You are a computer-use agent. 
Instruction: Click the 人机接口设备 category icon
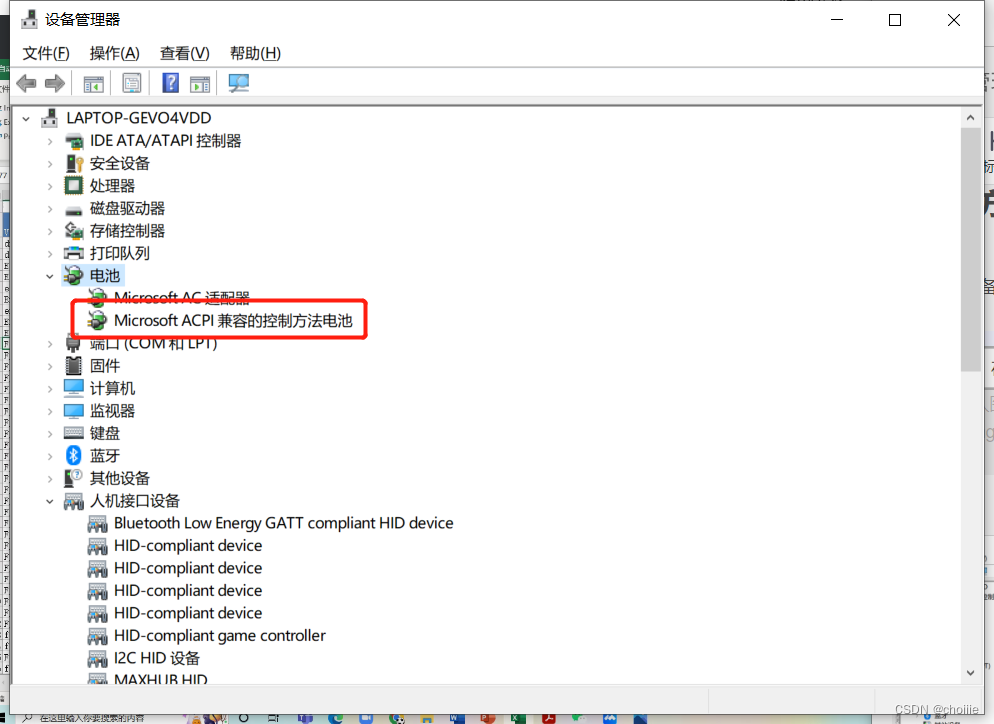74,501
